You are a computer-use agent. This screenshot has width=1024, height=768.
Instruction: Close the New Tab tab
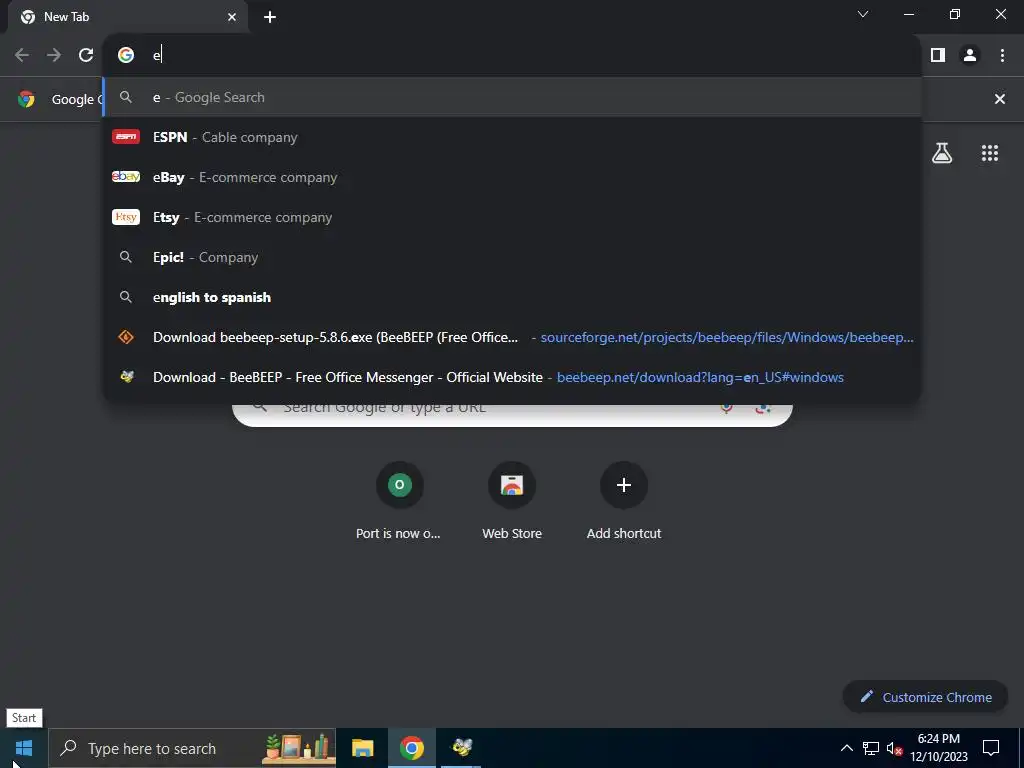click(232, 17)
